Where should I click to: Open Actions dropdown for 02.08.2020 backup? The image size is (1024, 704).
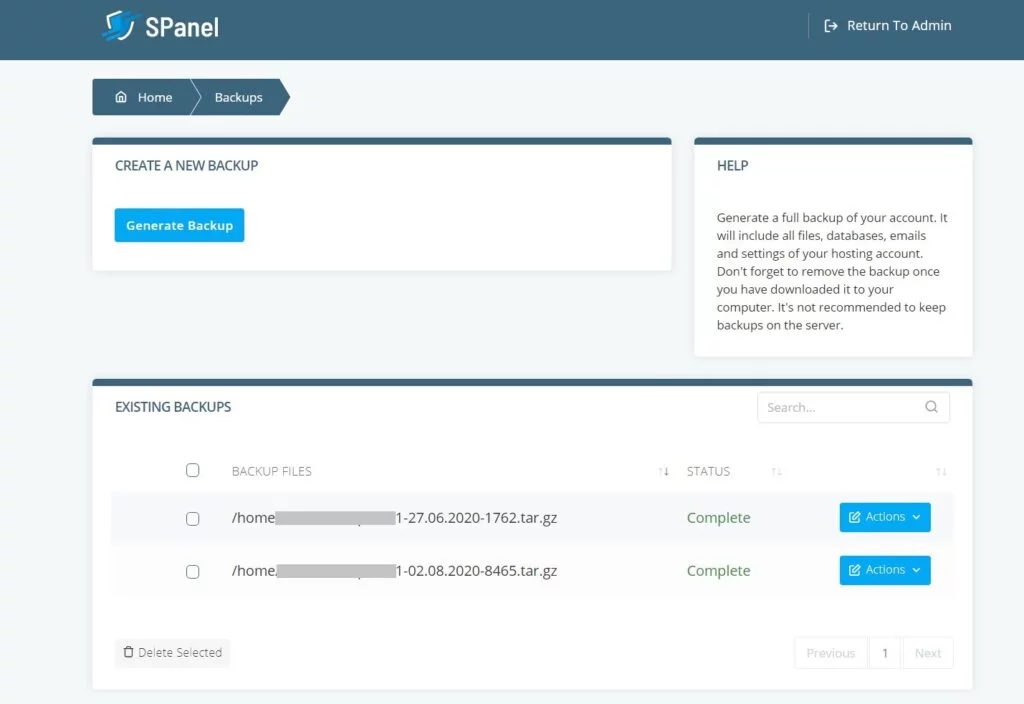[x=885, y=570]
